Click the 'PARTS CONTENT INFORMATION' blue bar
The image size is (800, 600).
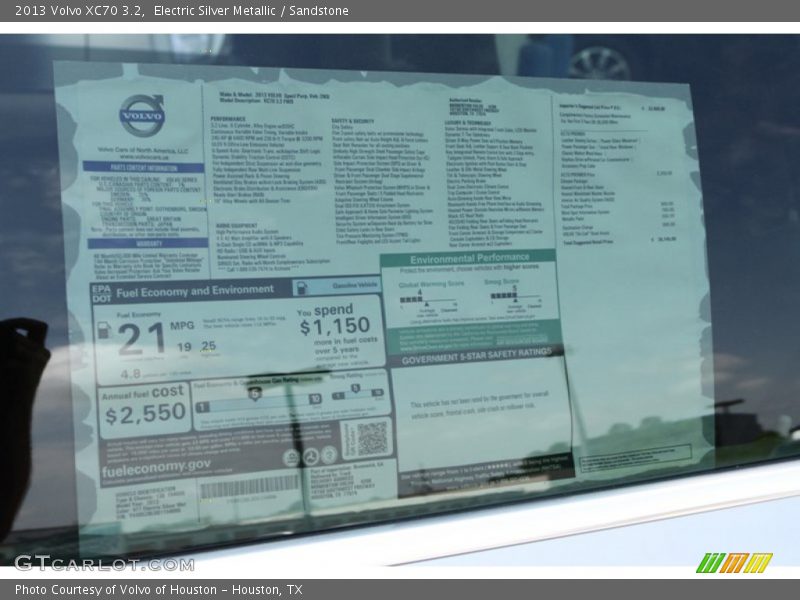point(144,167)
